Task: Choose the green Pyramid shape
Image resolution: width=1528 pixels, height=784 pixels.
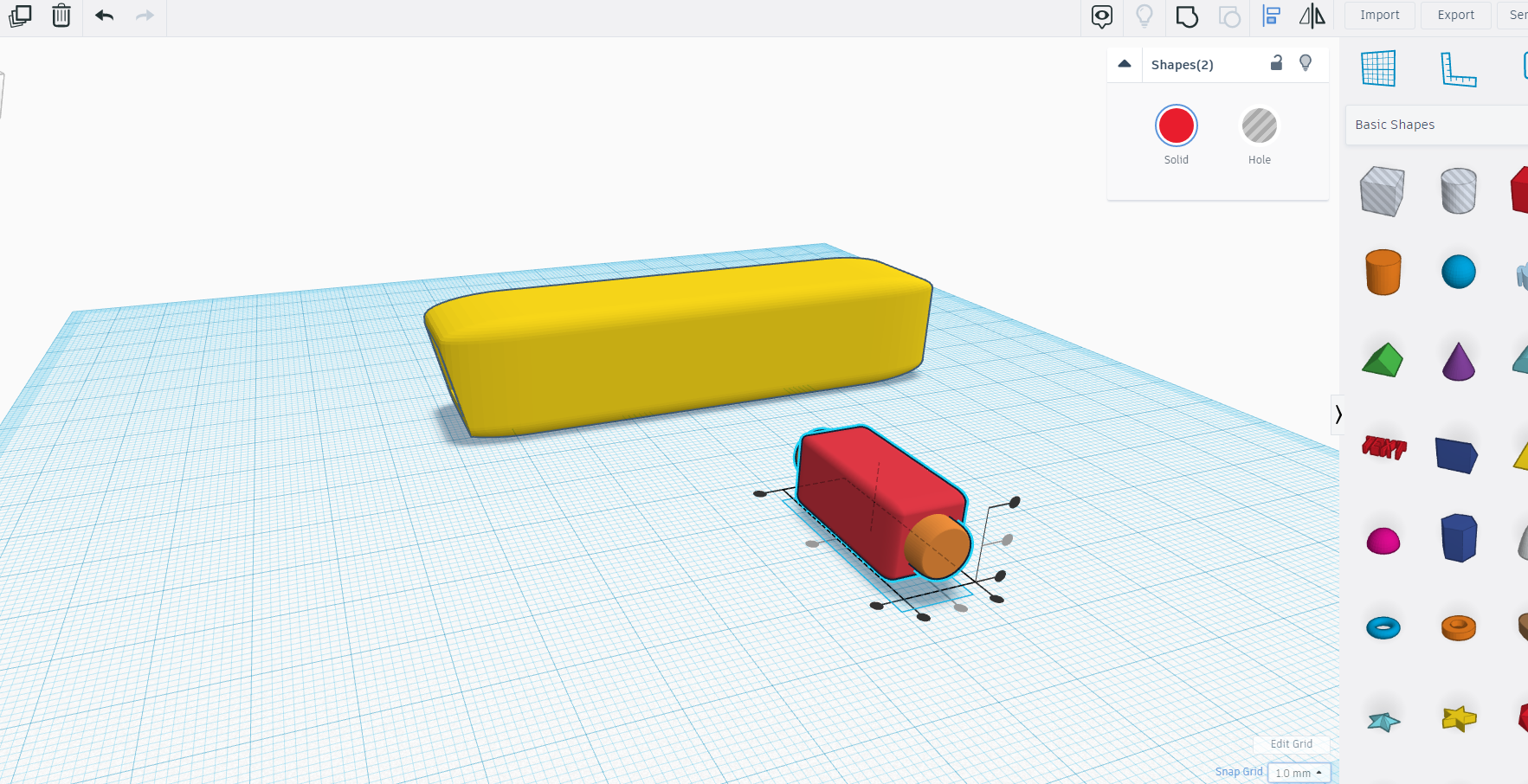Action: tap(1383, 360)
